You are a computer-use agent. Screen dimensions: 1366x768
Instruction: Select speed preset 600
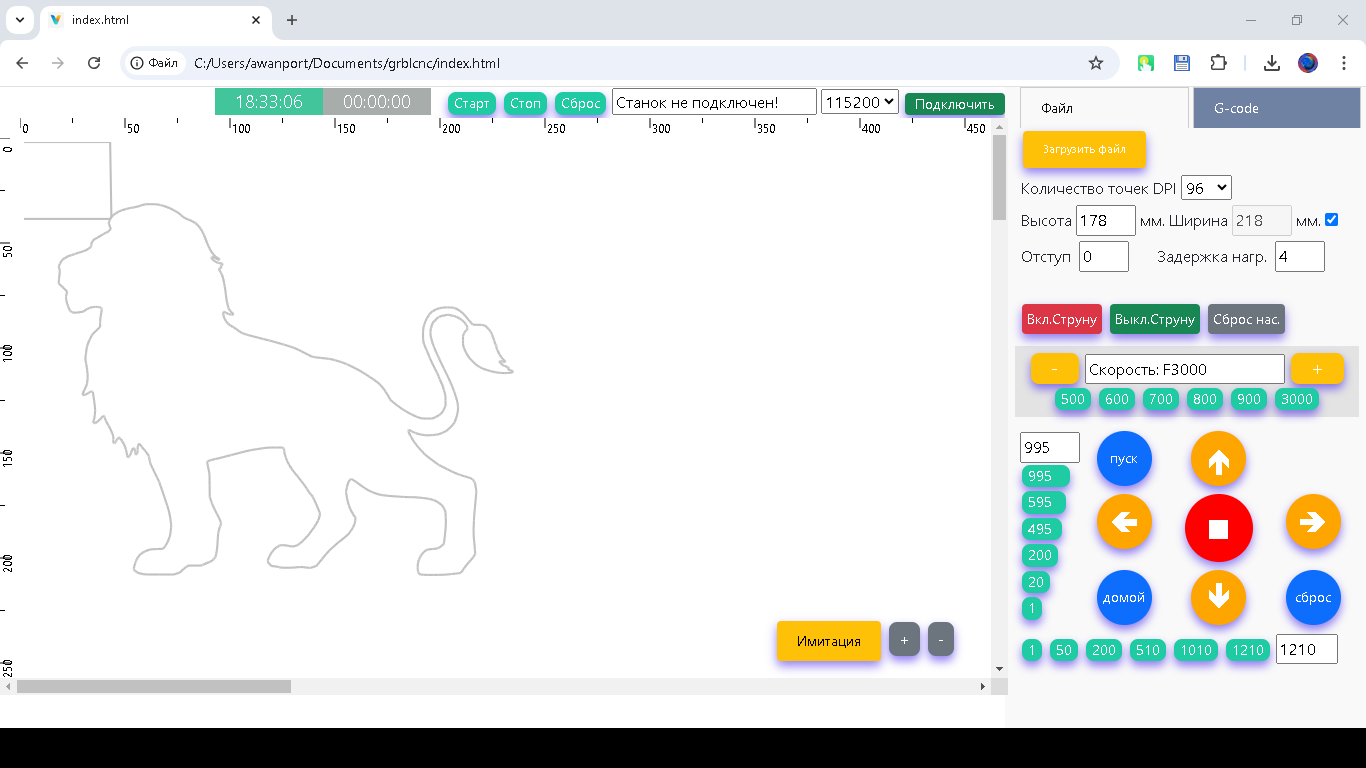pyautogui.click(x=1117, y=399)
